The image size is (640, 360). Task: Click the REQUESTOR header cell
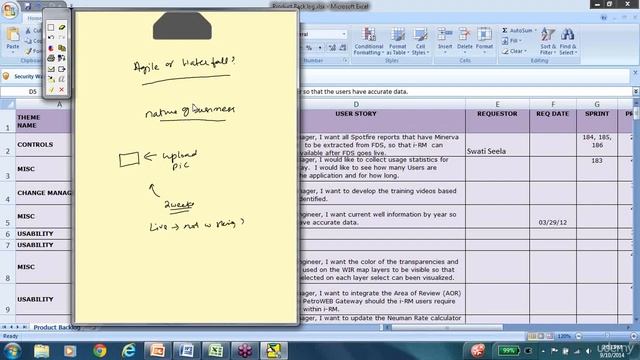[x=497, y=120]
